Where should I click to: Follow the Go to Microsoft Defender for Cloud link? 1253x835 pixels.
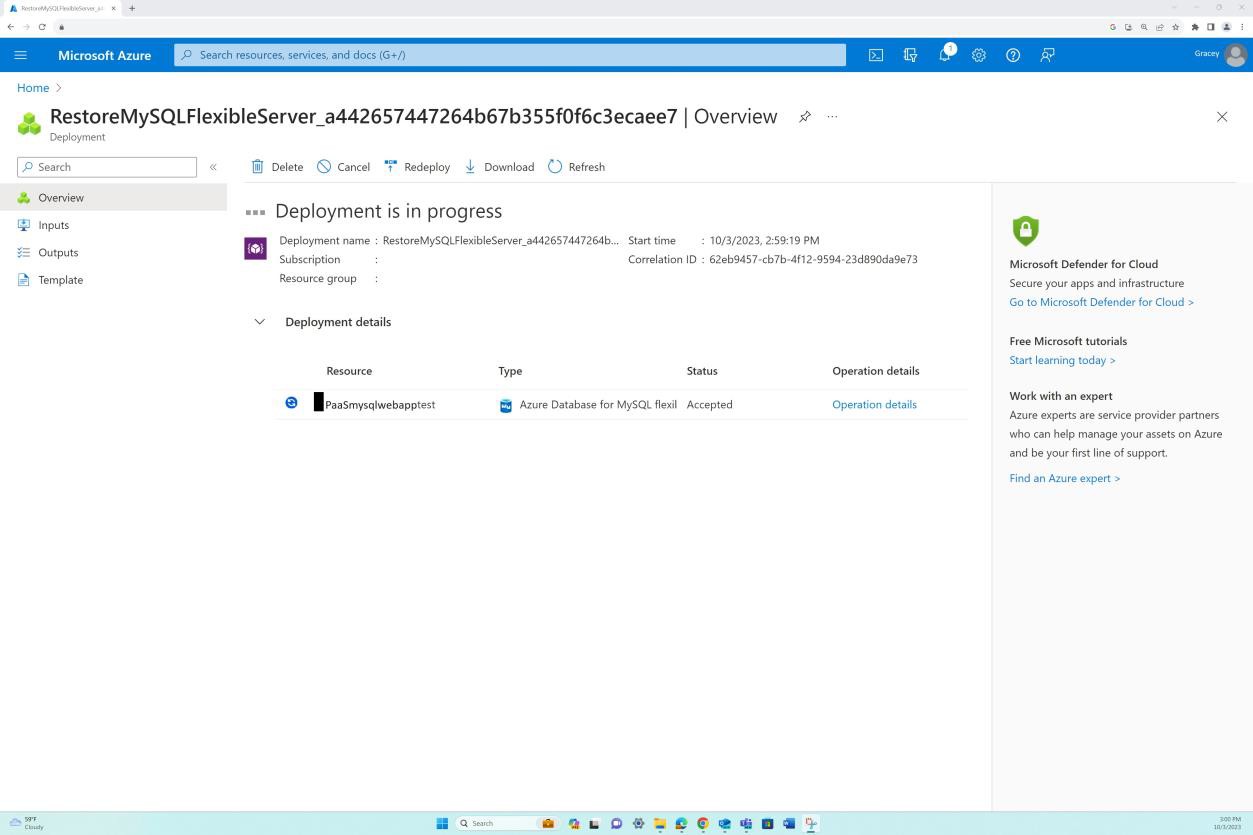pos(1100,301)
